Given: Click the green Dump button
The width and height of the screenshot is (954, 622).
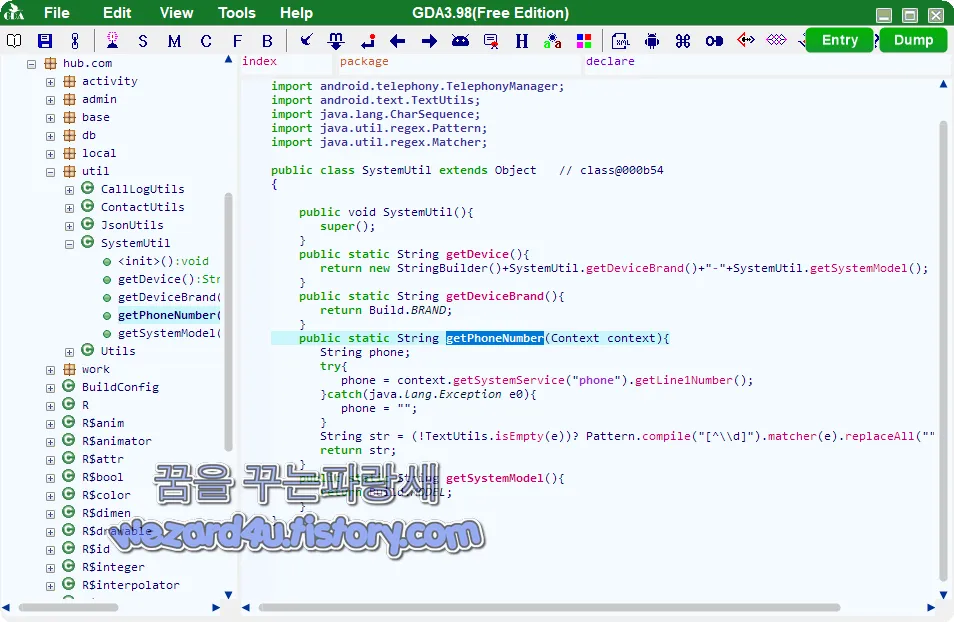Looking at the screenshot, I should click(913, 40).
